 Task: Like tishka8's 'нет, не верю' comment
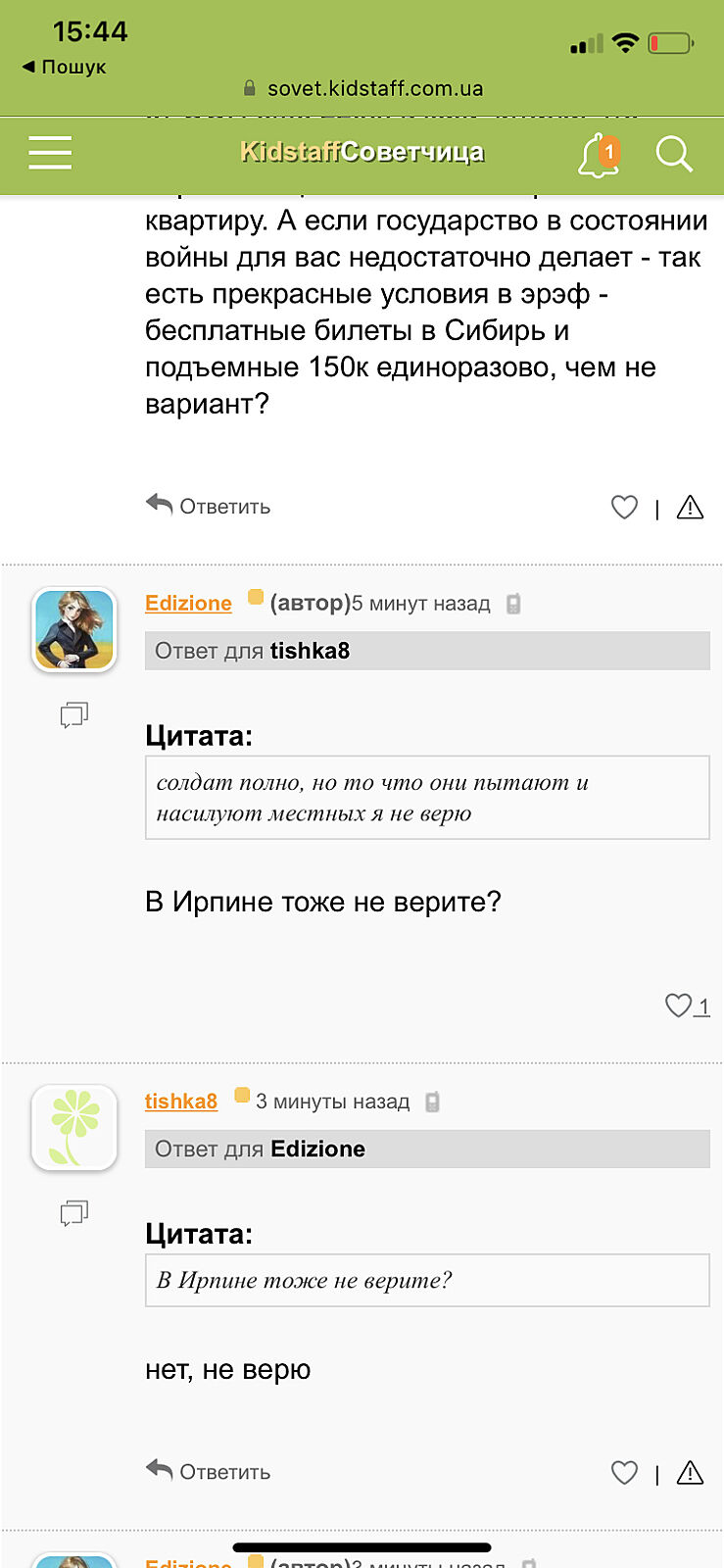(624, 1472)
